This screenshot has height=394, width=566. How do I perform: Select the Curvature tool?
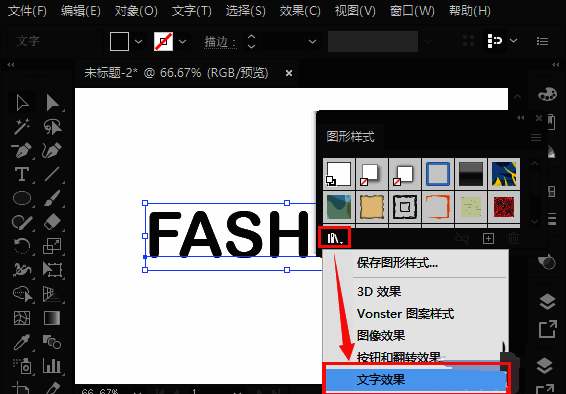pos(52,150)
